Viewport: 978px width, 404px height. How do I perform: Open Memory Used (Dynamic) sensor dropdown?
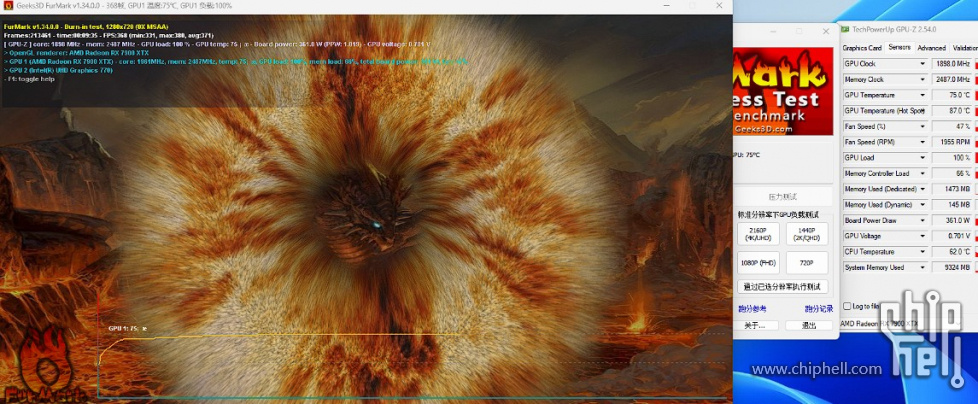pos(922,204)
